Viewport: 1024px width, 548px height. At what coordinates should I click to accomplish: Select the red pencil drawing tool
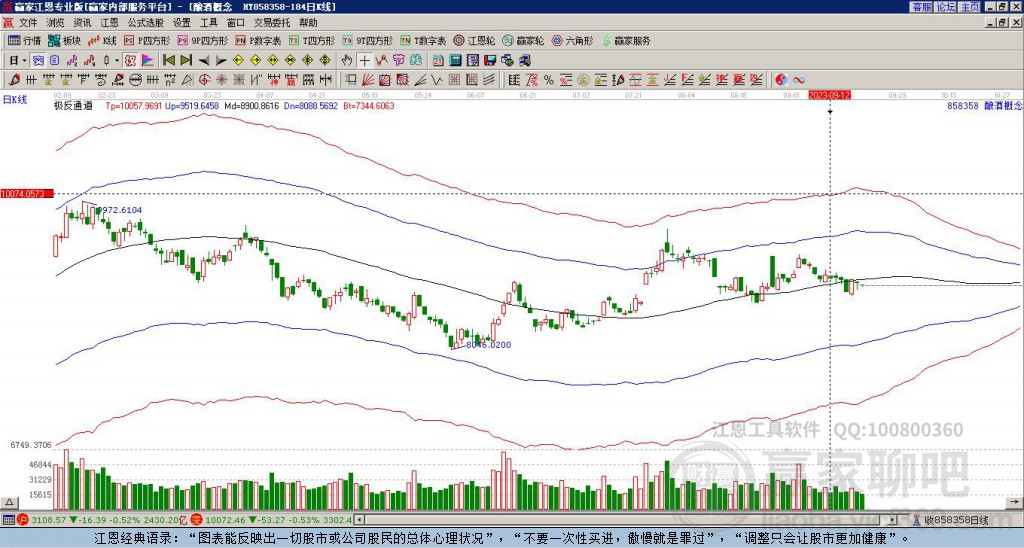[14, 80]
